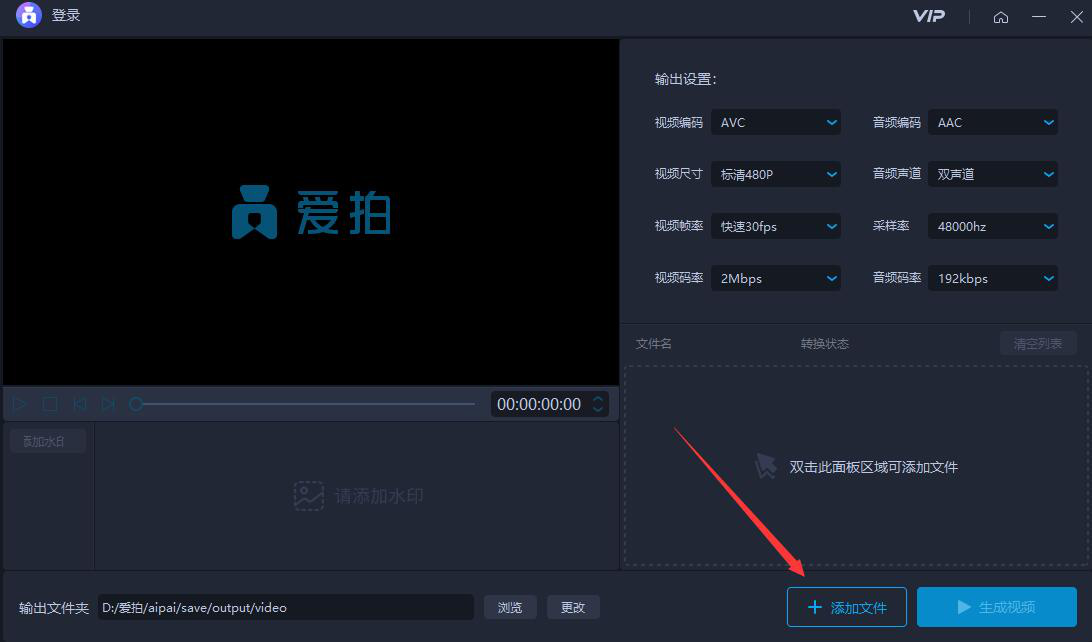Image resolution: width=1092 pixels, height=642 pixels.
Task: Click the previous frame icon
Action: click(x=79, y=404)
